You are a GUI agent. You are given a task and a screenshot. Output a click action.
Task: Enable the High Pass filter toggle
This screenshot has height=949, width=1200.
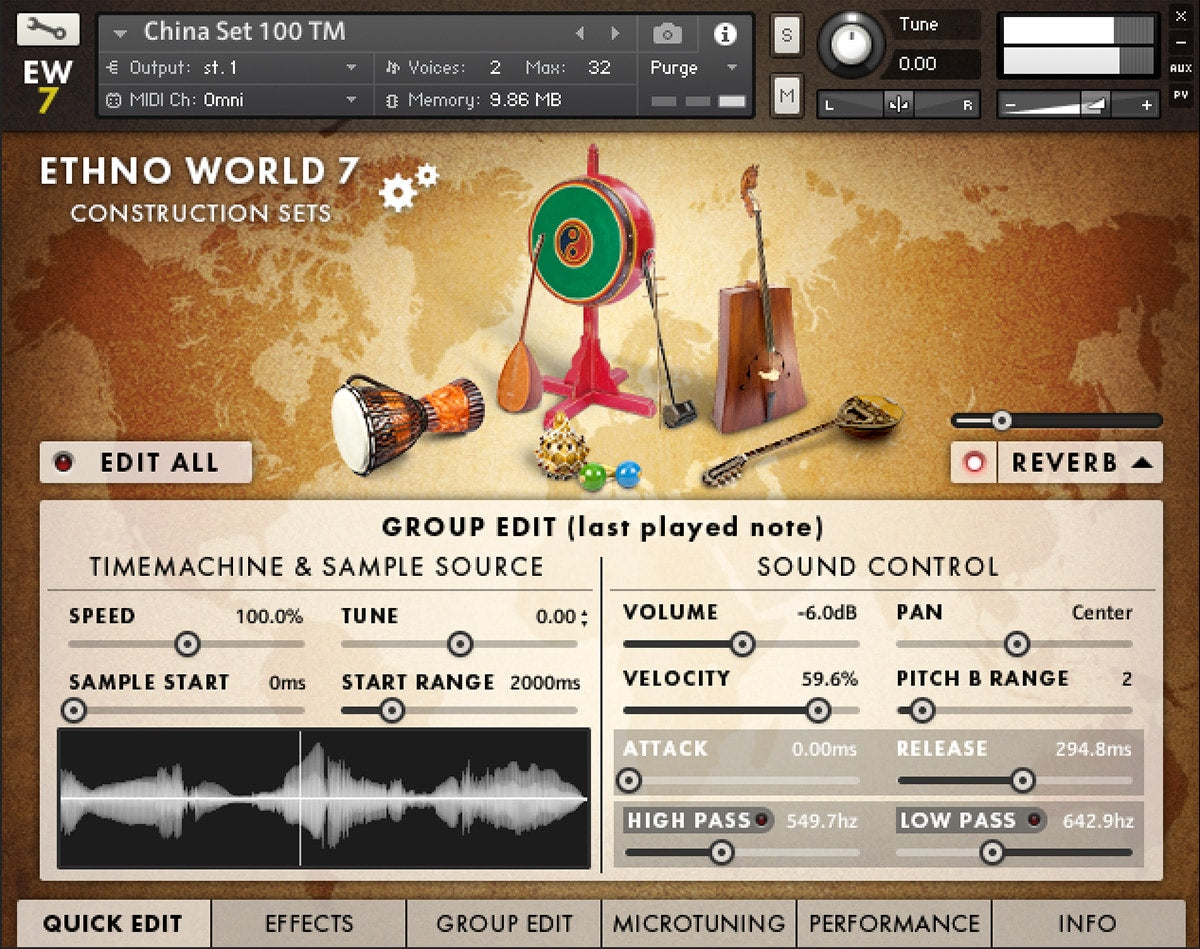(762, 821)
